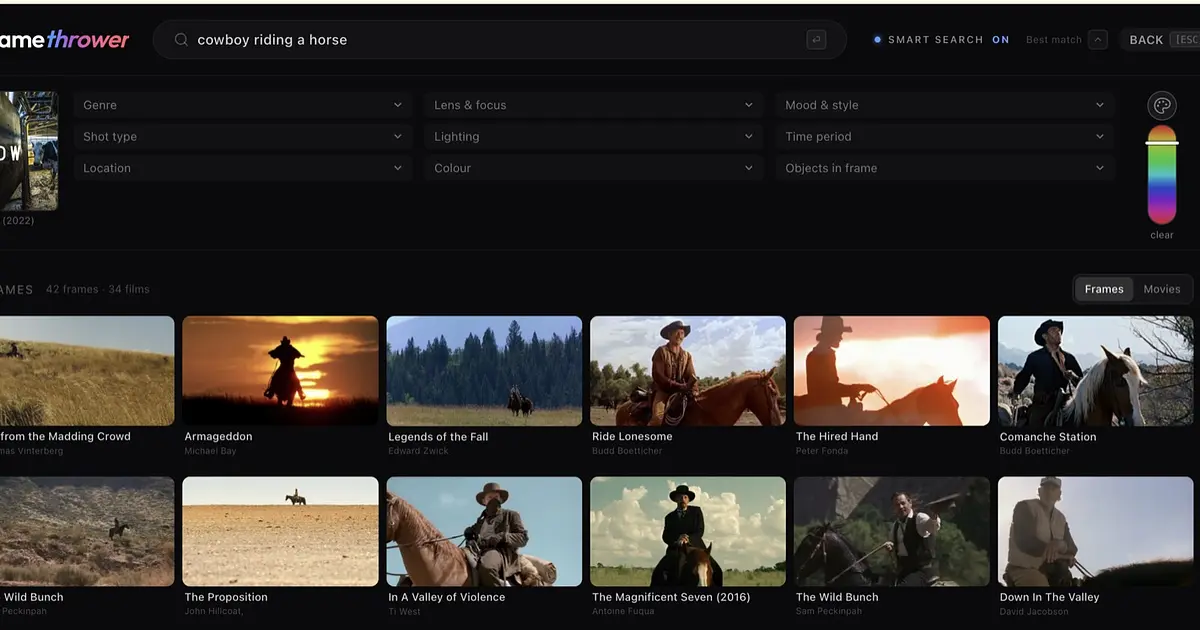Expand the Genre dropdown
The image size is (1200, 630).
coord(242,105)
